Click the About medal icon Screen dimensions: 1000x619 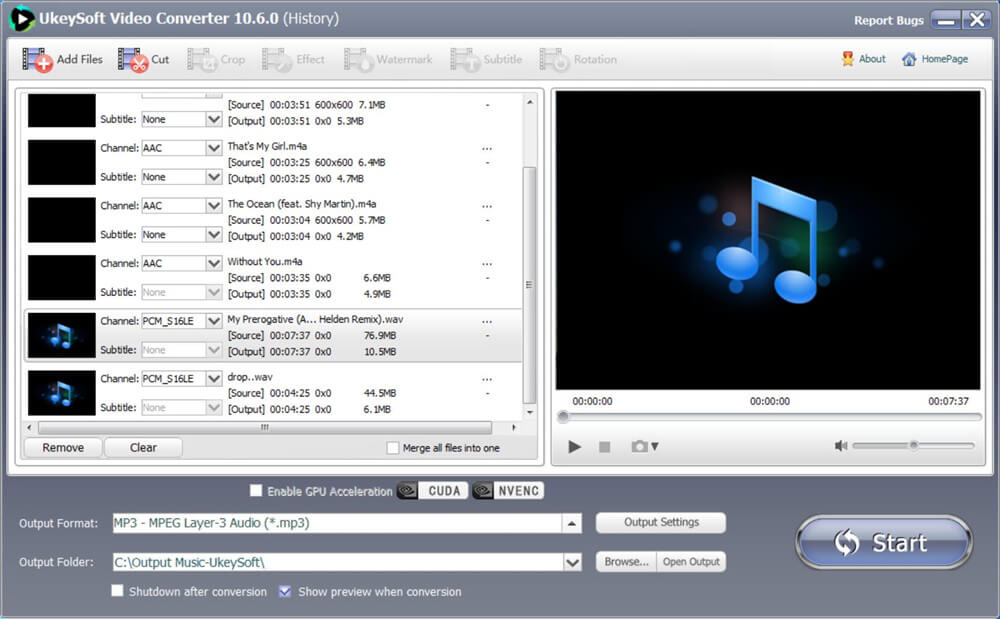click(848, 59)
